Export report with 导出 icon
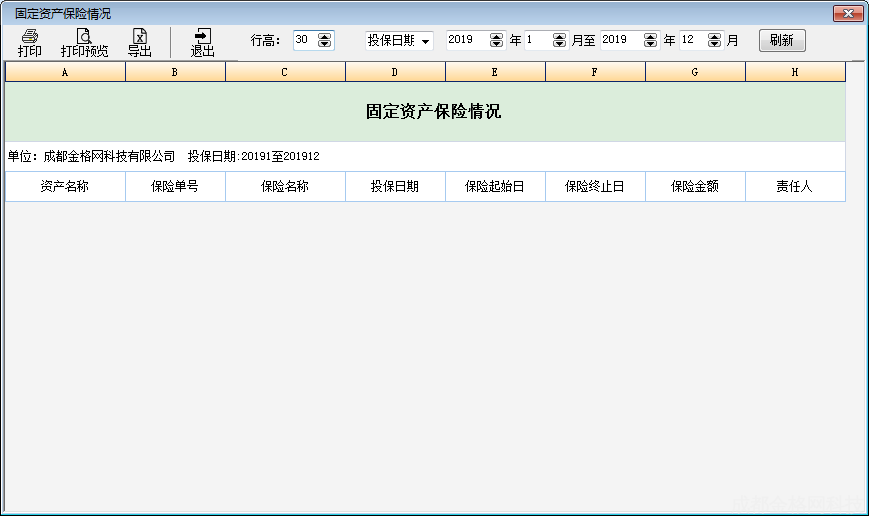The image size is (869, 516). coord(140,42)
